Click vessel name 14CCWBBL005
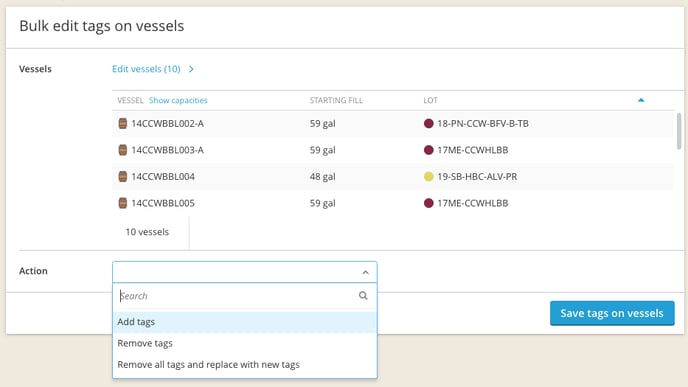 pyautogui.click(x=163, y=203)
